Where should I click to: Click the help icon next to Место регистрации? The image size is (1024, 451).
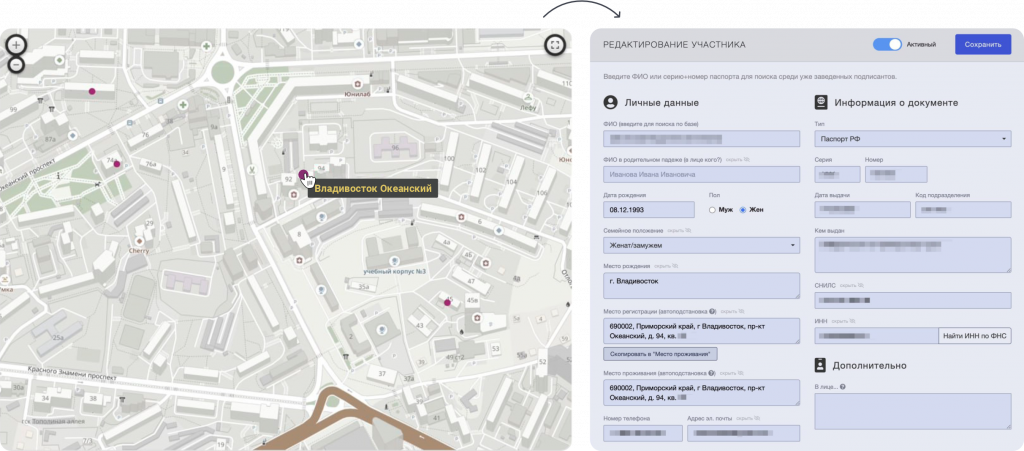tap(713, 312)
